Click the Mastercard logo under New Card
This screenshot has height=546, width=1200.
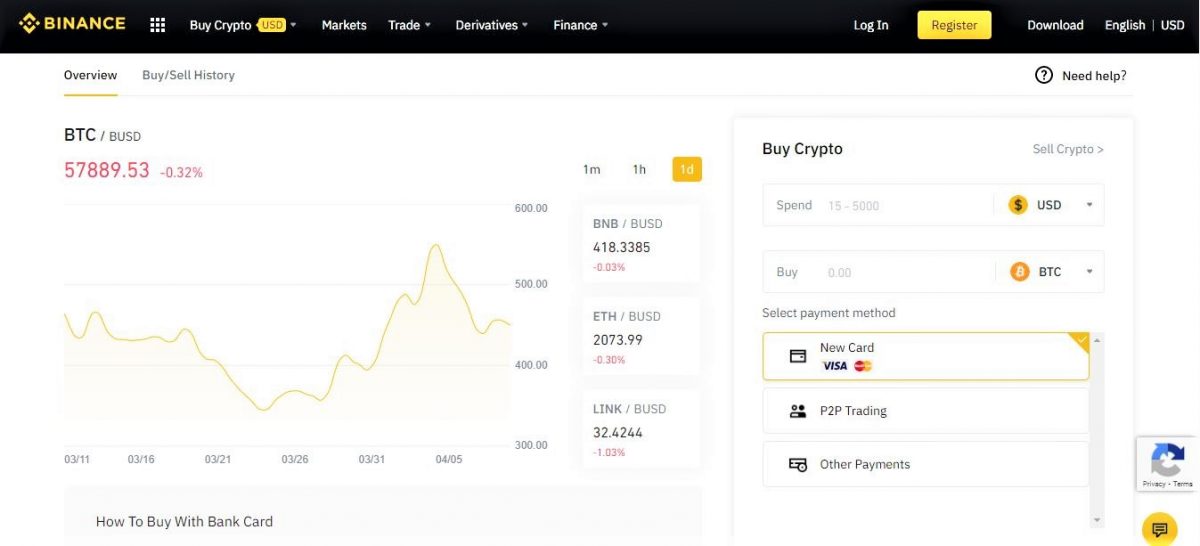click(863, 366)
